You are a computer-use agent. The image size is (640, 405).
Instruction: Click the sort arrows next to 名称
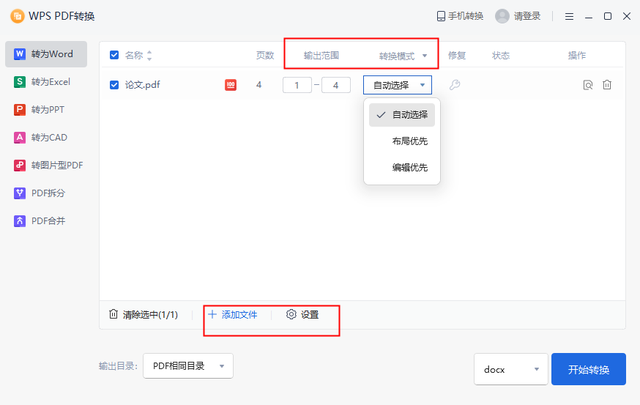(x=149, y=56)
